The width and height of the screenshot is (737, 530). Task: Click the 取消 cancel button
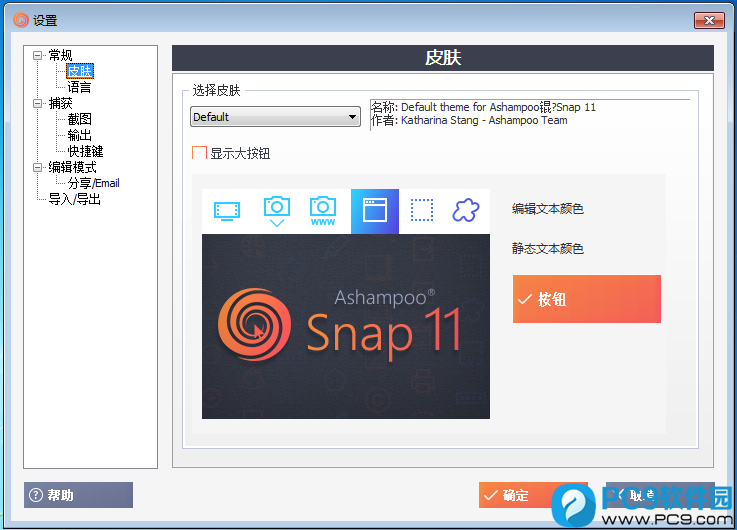tap(660, 495)
